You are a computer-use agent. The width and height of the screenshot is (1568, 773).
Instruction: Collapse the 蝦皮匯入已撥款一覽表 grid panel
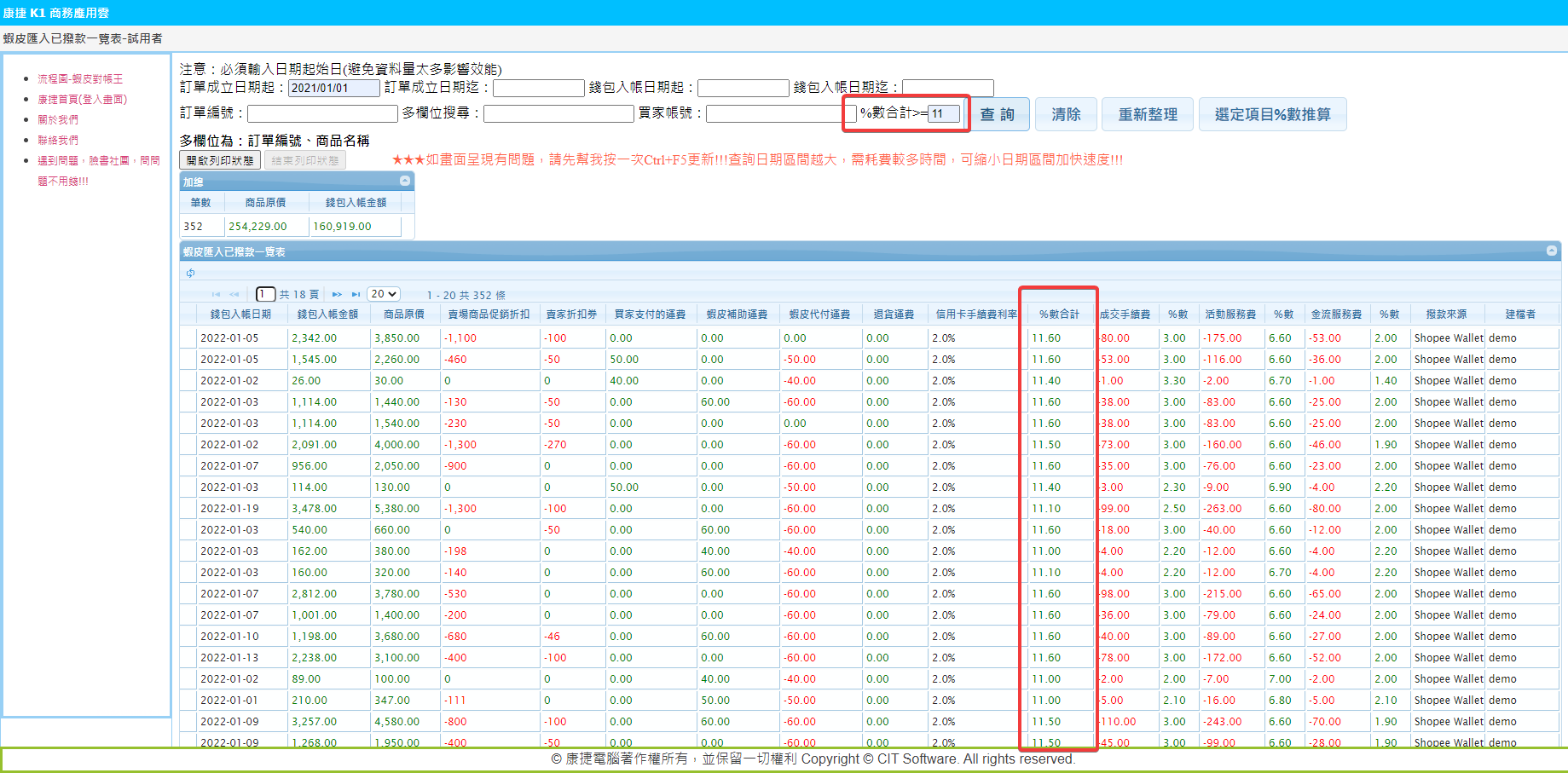click(1551, 251)
